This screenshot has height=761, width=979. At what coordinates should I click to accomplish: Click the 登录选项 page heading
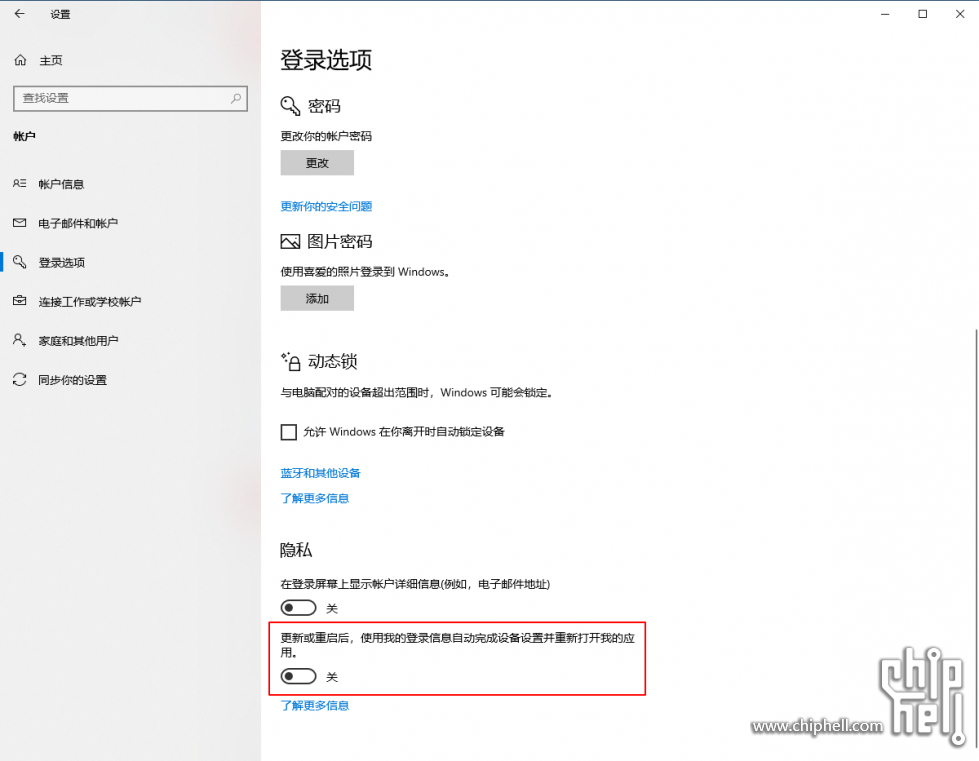click(326, 61)
